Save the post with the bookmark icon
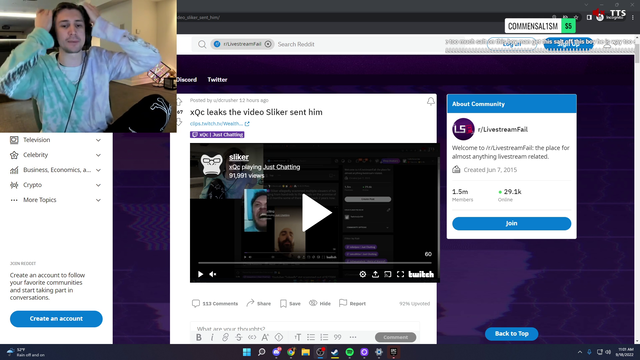 tap(290, 303)
